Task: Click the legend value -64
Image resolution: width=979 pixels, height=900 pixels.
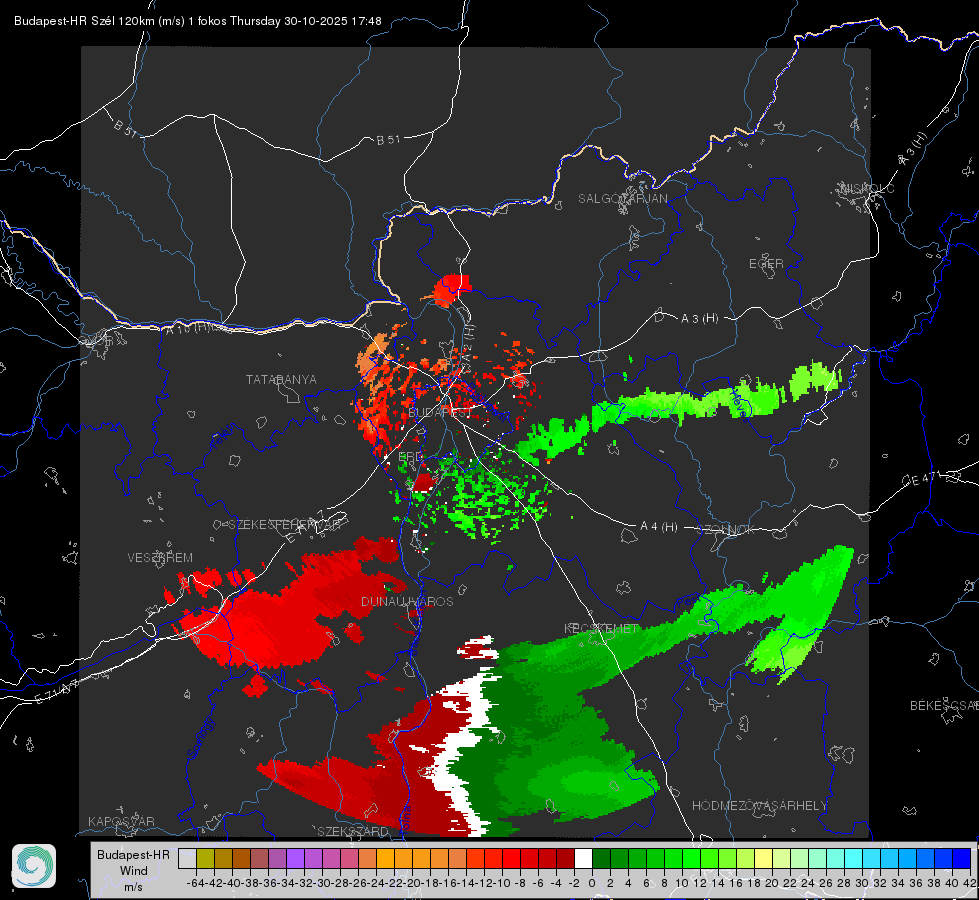Action: [195, 883]
